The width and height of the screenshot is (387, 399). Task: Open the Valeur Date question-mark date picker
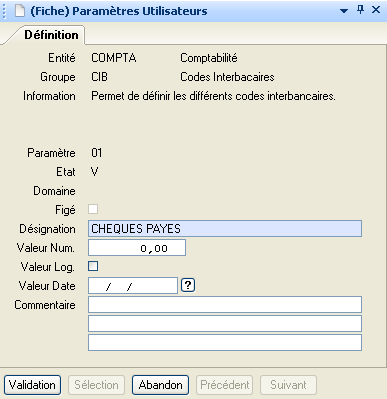tap(188, 285)
